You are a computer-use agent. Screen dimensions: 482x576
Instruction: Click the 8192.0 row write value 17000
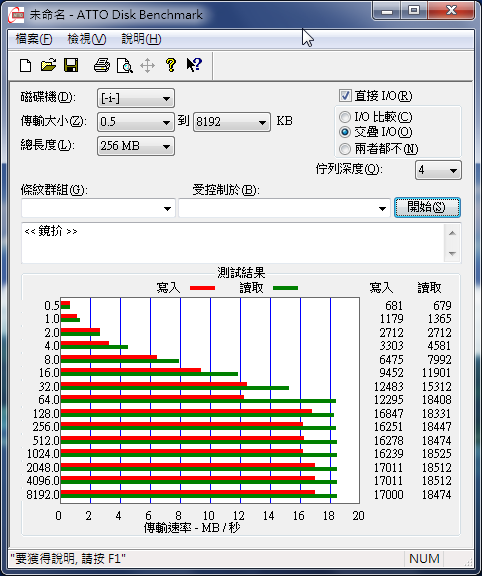click(388, 494)
